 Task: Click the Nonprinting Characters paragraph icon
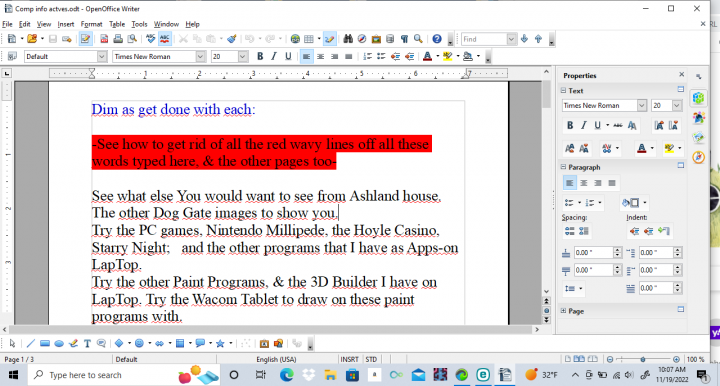tap(404, 39)
